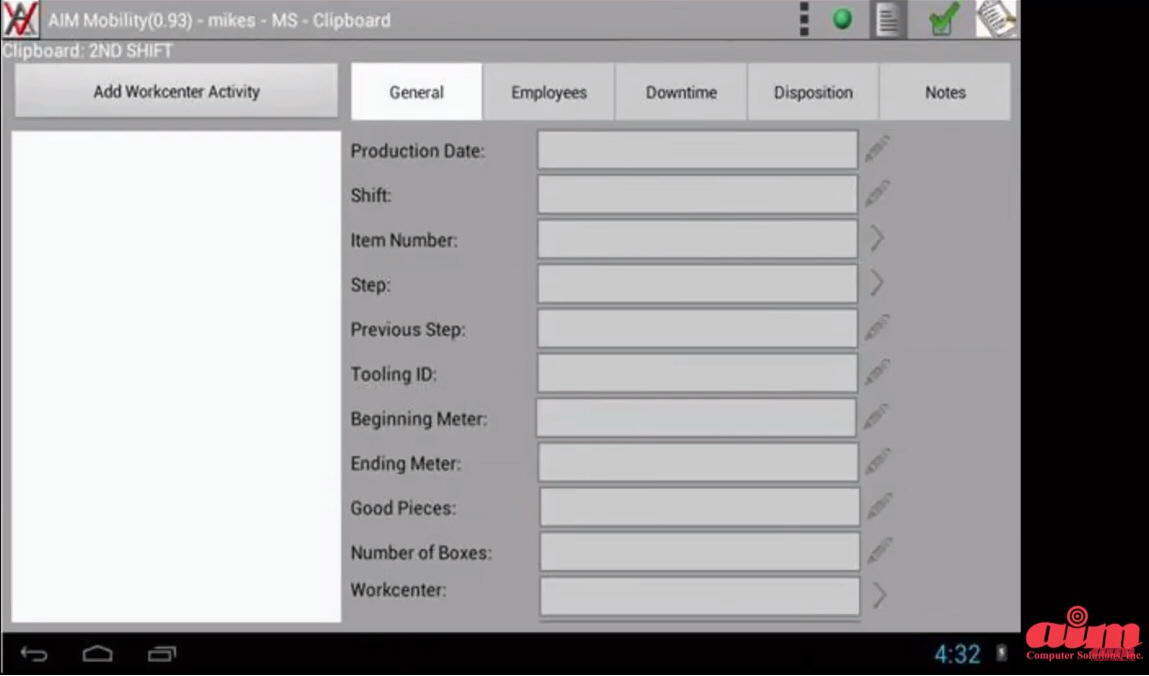Edit Number of Boxes pencil icon
The image size is (1149, 676).
pos(879,551)
